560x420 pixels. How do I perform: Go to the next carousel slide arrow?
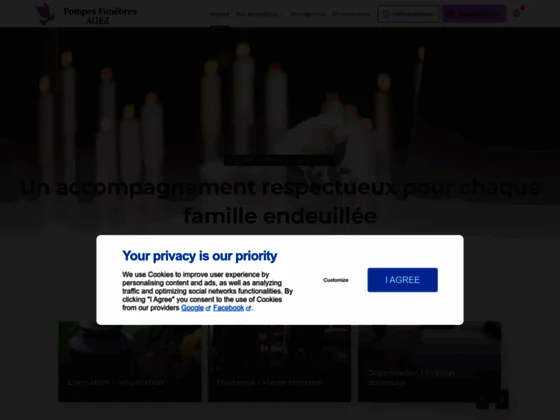click(x=502, y=399)
